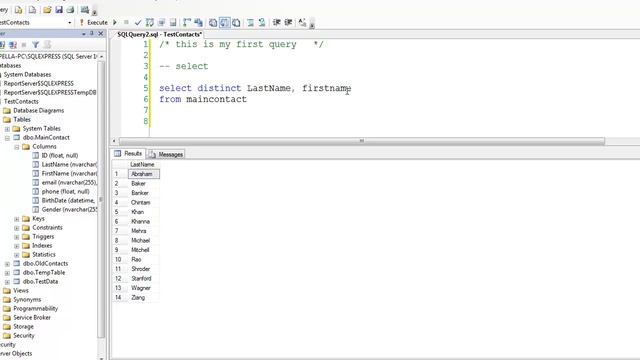The image size is (640, 360).
Task: Click the Analysis Services query icon
Action: 32,10
